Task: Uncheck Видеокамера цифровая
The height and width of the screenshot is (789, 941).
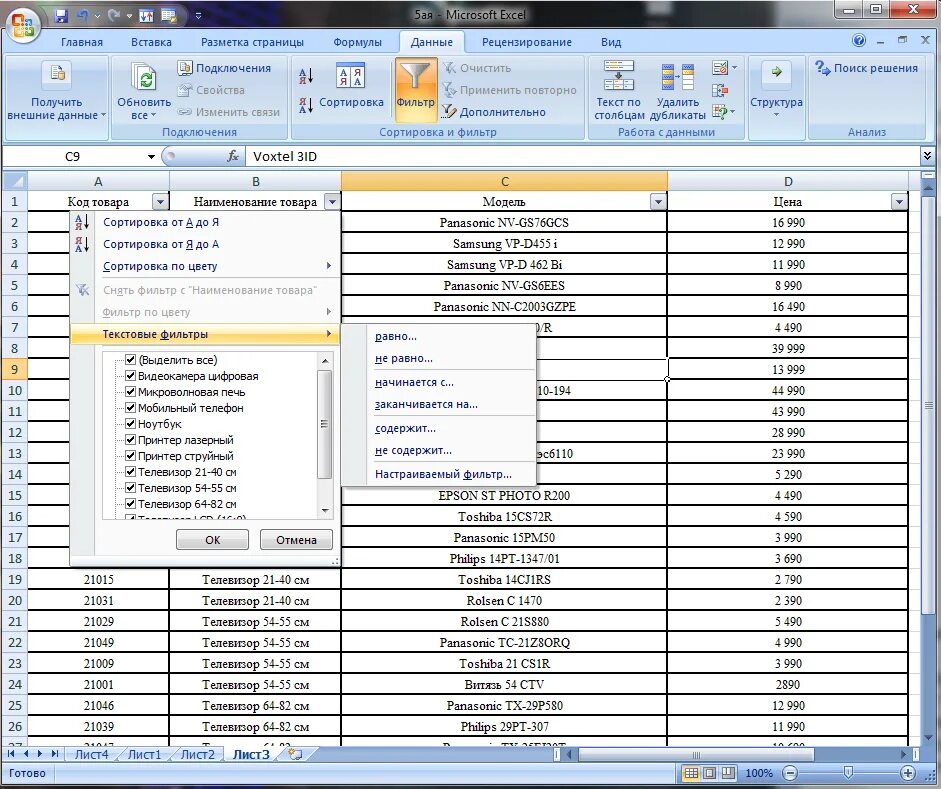Action: [x=130, y=376]
